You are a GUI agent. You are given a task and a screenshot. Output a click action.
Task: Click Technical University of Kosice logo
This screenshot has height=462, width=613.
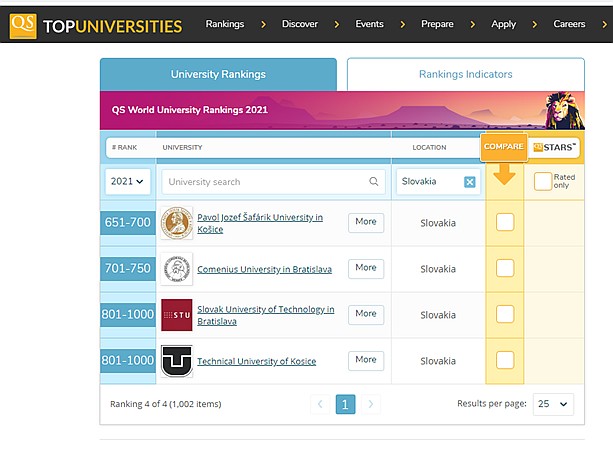pos(177,361)
